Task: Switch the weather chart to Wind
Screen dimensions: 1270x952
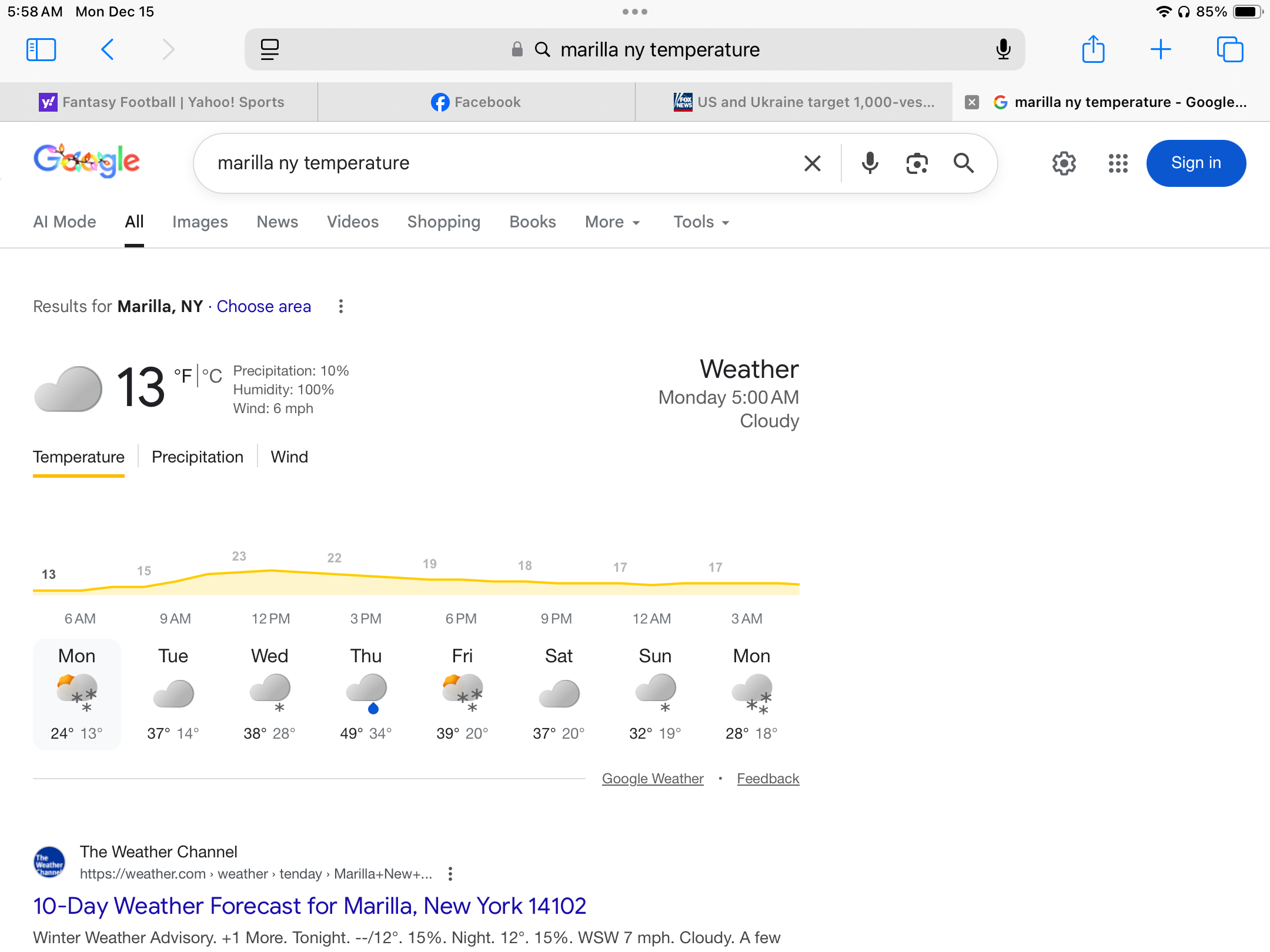Action: (289, 457)
